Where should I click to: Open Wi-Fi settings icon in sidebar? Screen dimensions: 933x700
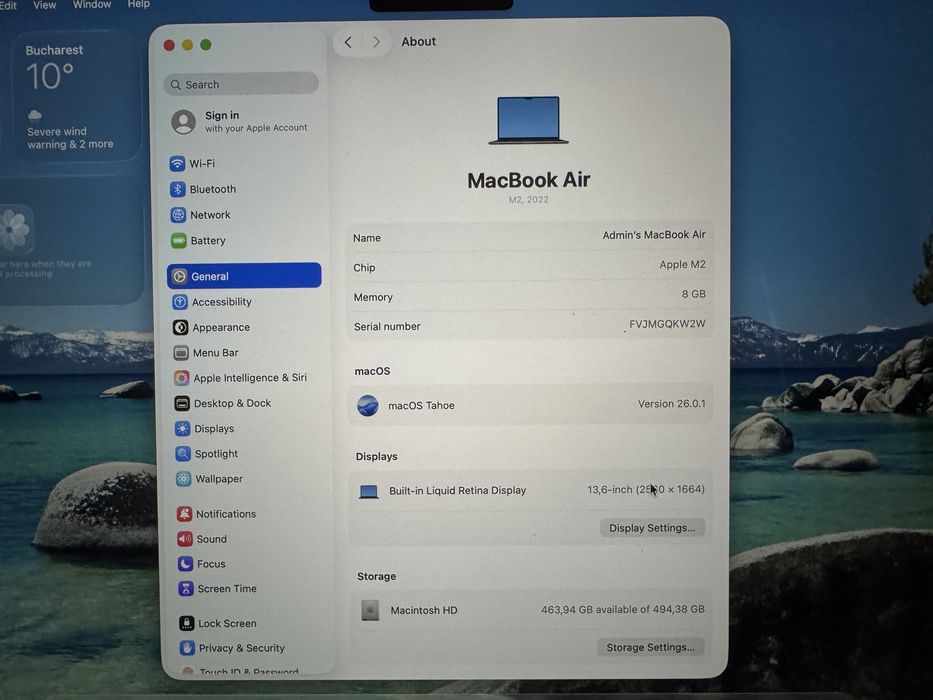point(177,163)
